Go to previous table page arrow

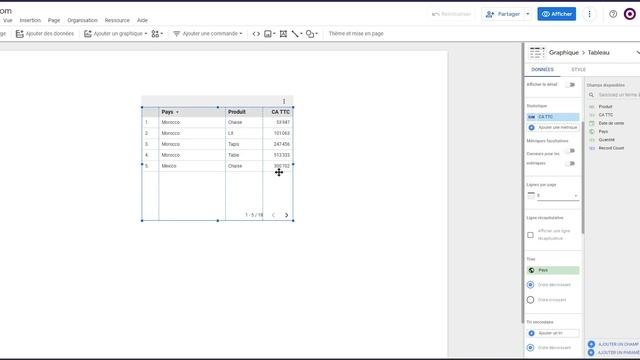(x=273, y=215)
